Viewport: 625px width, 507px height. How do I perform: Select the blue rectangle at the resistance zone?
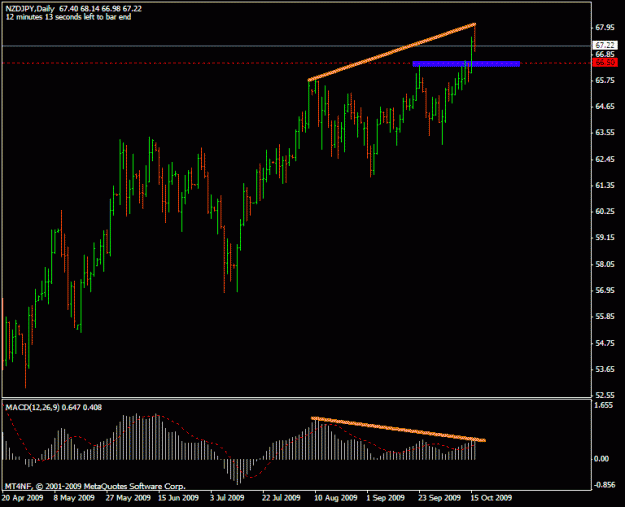pos(466,64)
